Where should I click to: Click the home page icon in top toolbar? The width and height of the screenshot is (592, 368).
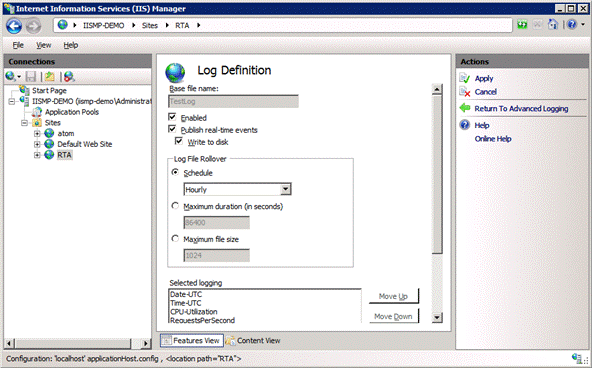point(553,25)
